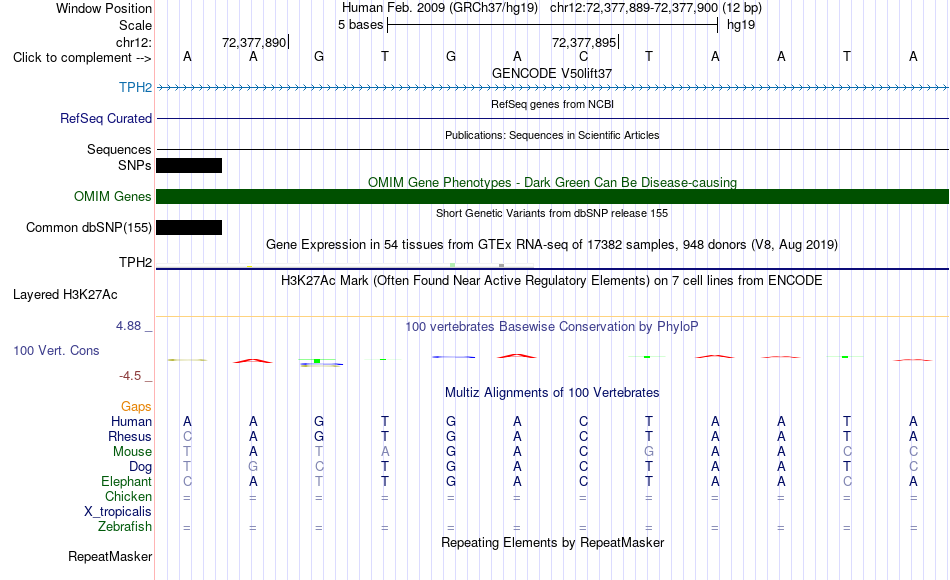The width and height of the screenshot is (950, 580).
Task: Click the 72,377,890 ruler position
Action: (x=254, y=42)
